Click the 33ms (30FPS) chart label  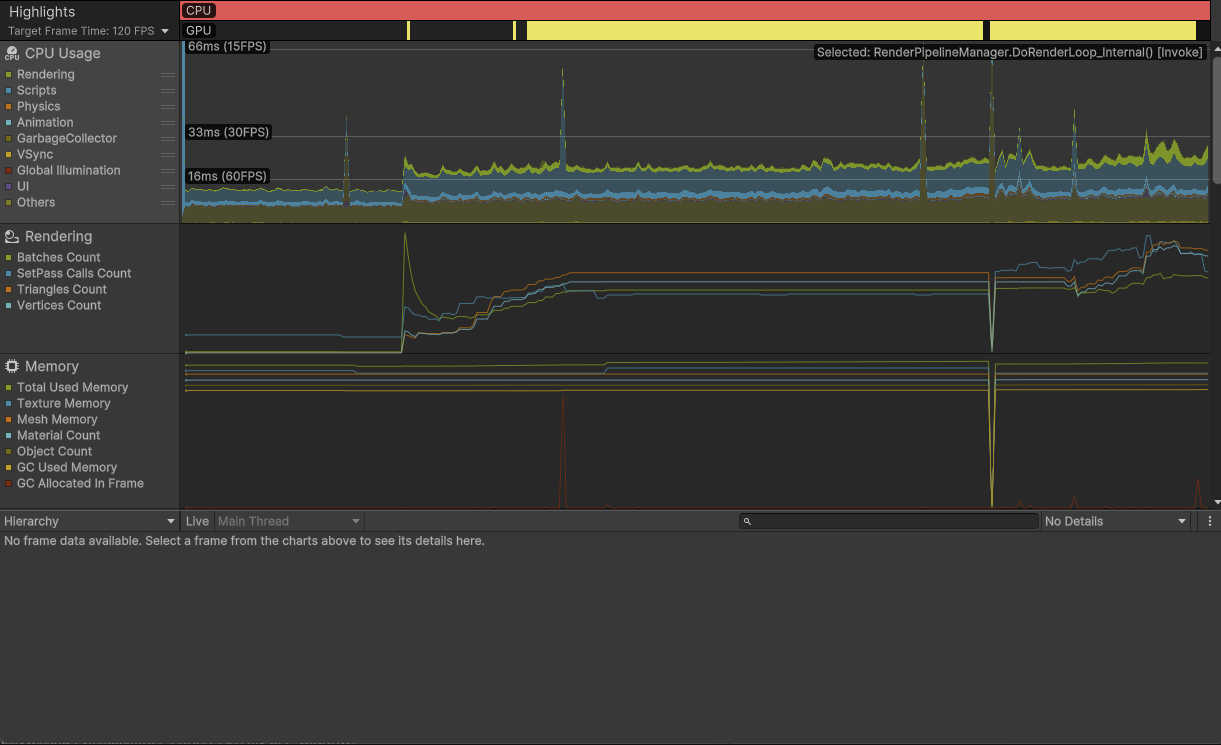tap(228, 132)
